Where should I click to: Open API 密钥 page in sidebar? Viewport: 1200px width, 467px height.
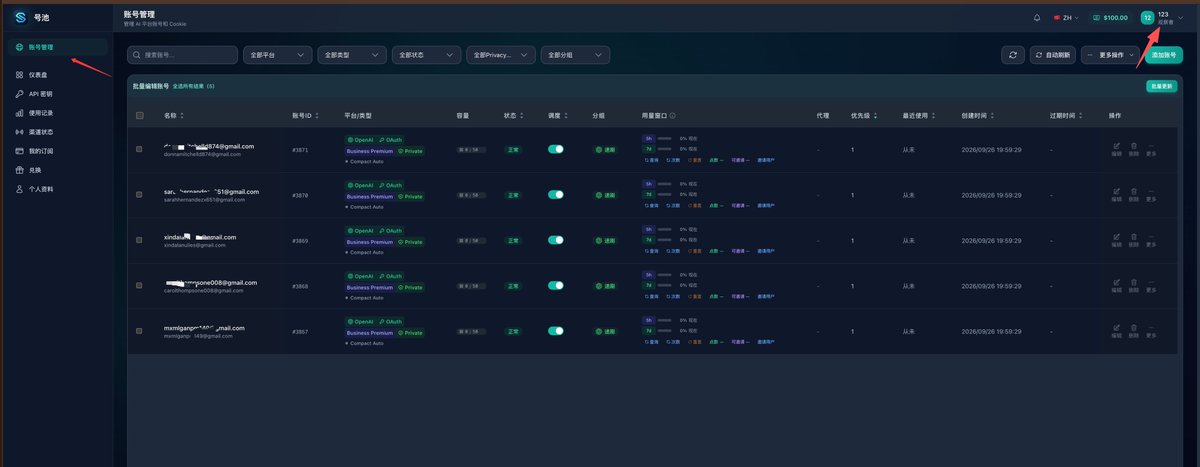[57, 94]
